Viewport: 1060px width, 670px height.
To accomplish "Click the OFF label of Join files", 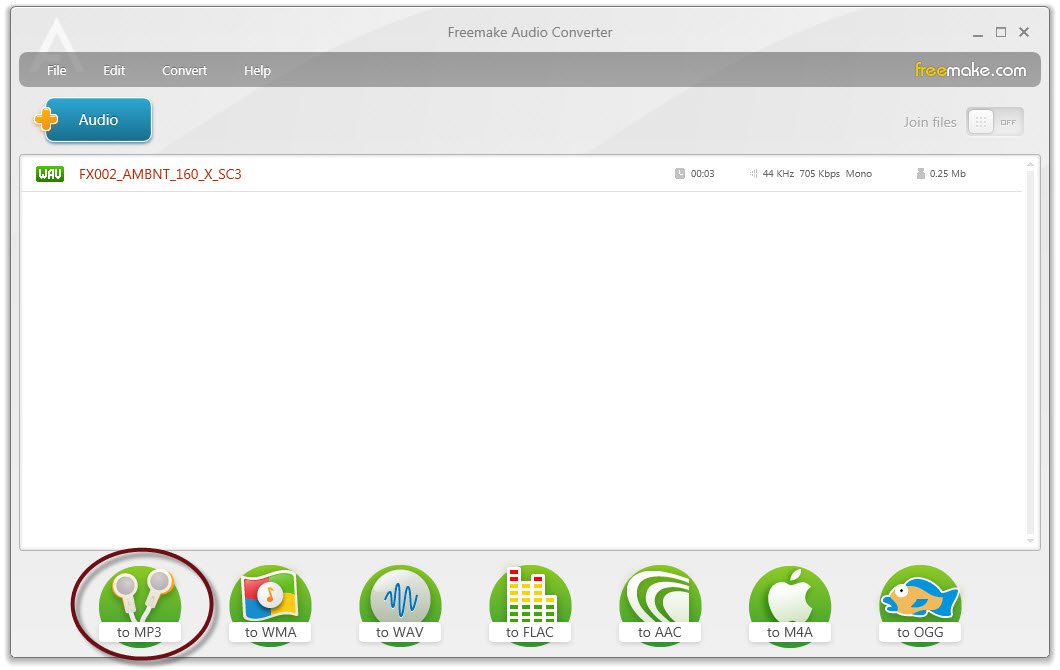I will (1009, 121).
